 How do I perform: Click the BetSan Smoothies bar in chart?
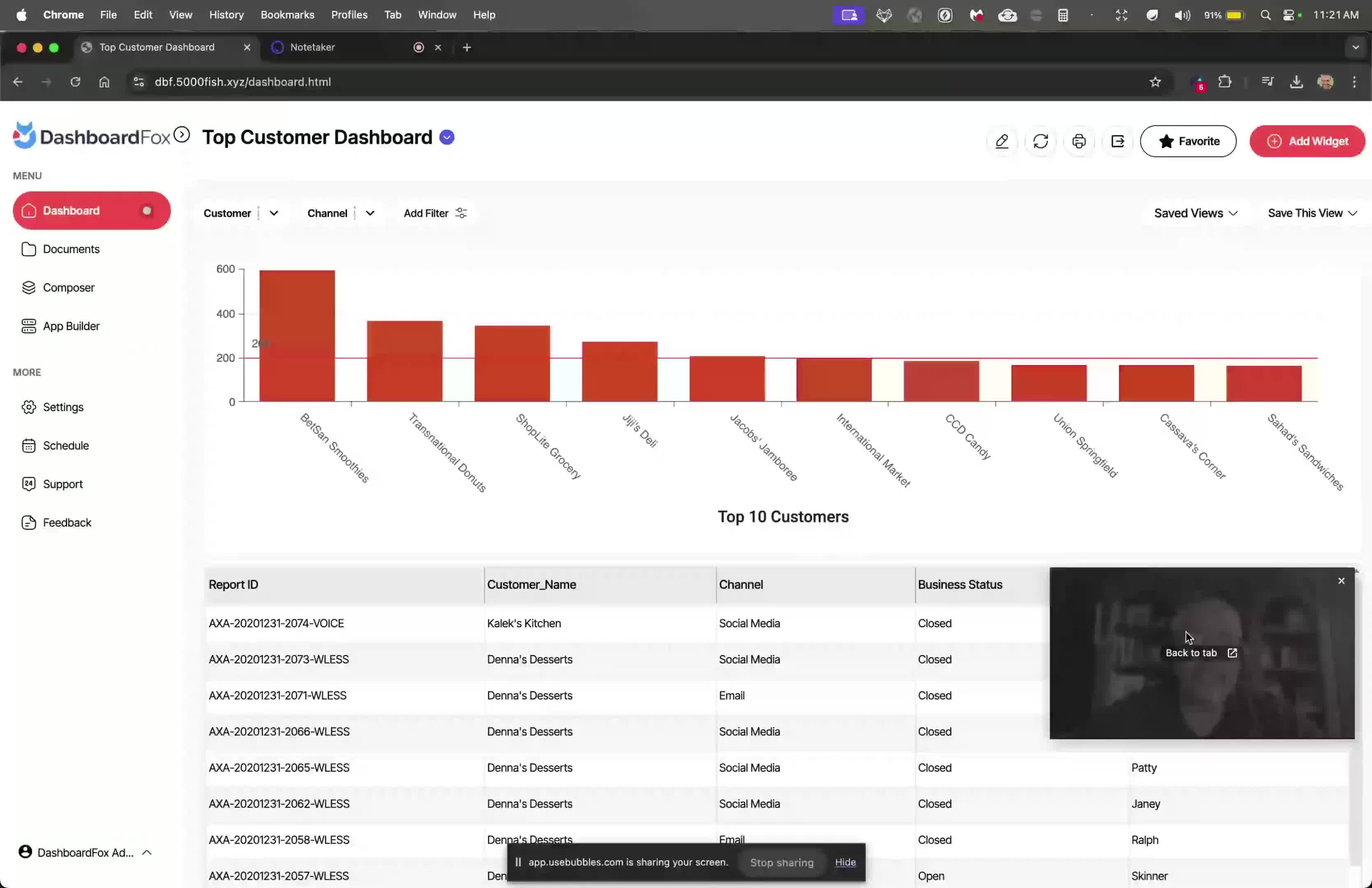297,335
